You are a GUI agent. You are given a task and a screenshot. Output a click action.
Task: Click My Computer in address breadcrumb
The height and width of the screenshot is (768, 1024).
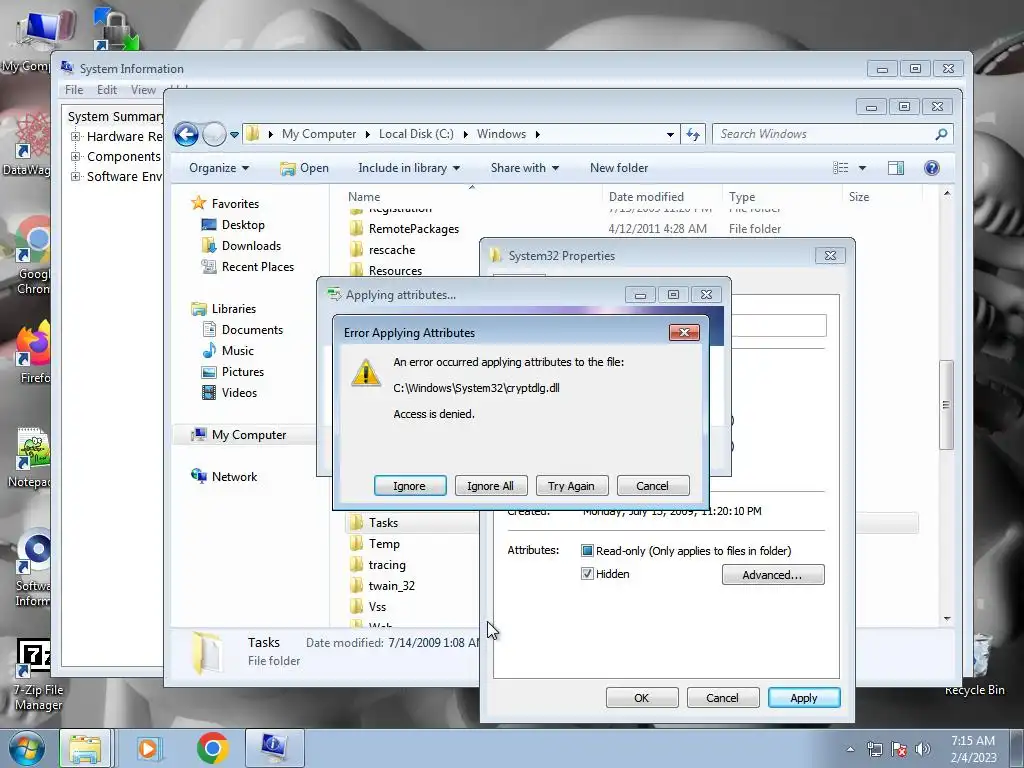pos(319,134)
